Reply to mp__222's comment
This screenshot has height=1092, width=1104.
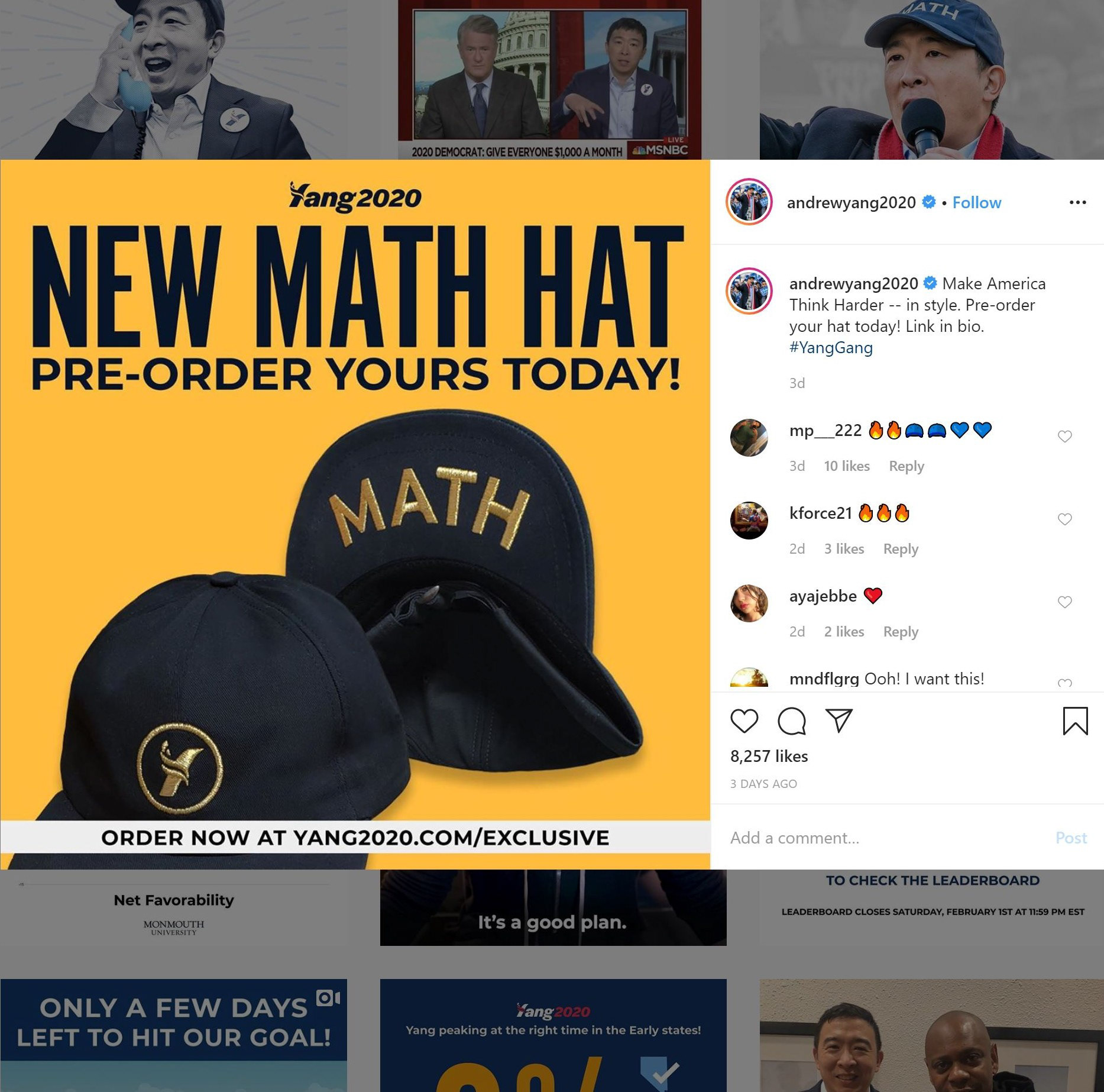pyautogui.click(x=906, y=466)
